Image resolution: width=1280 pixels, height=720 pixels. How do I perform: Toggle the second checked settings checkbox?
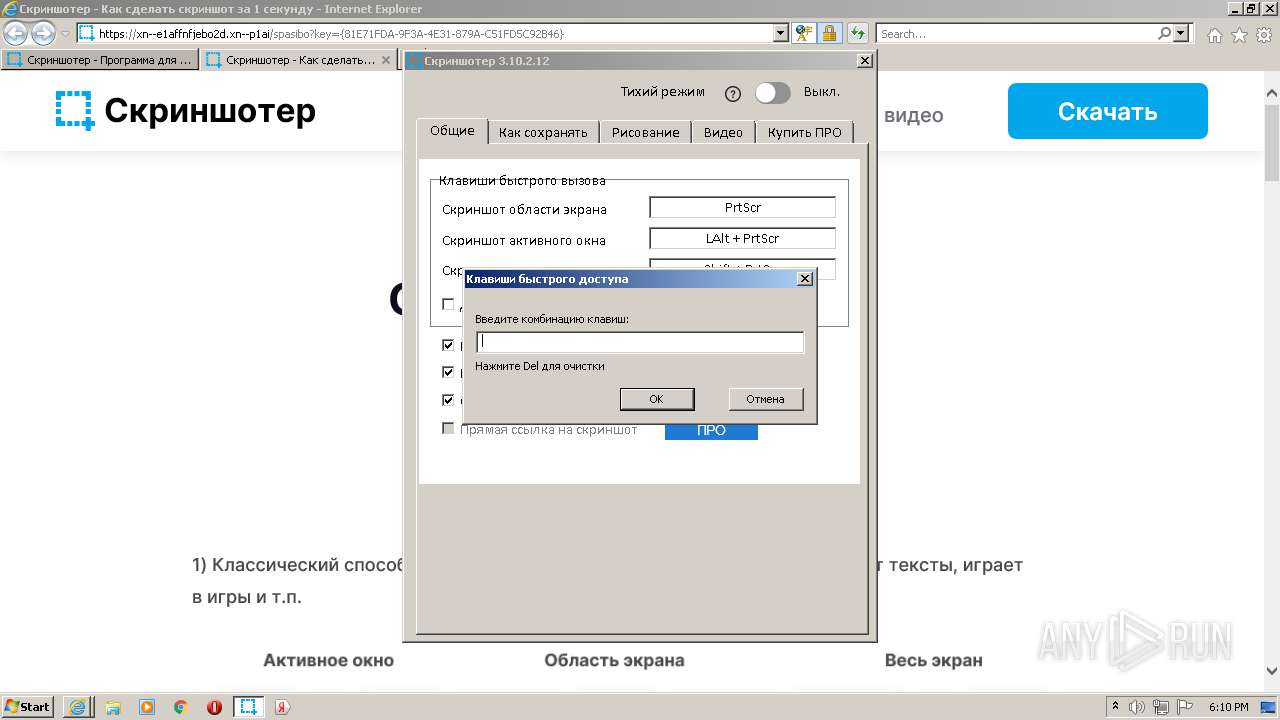pos(448,372)
